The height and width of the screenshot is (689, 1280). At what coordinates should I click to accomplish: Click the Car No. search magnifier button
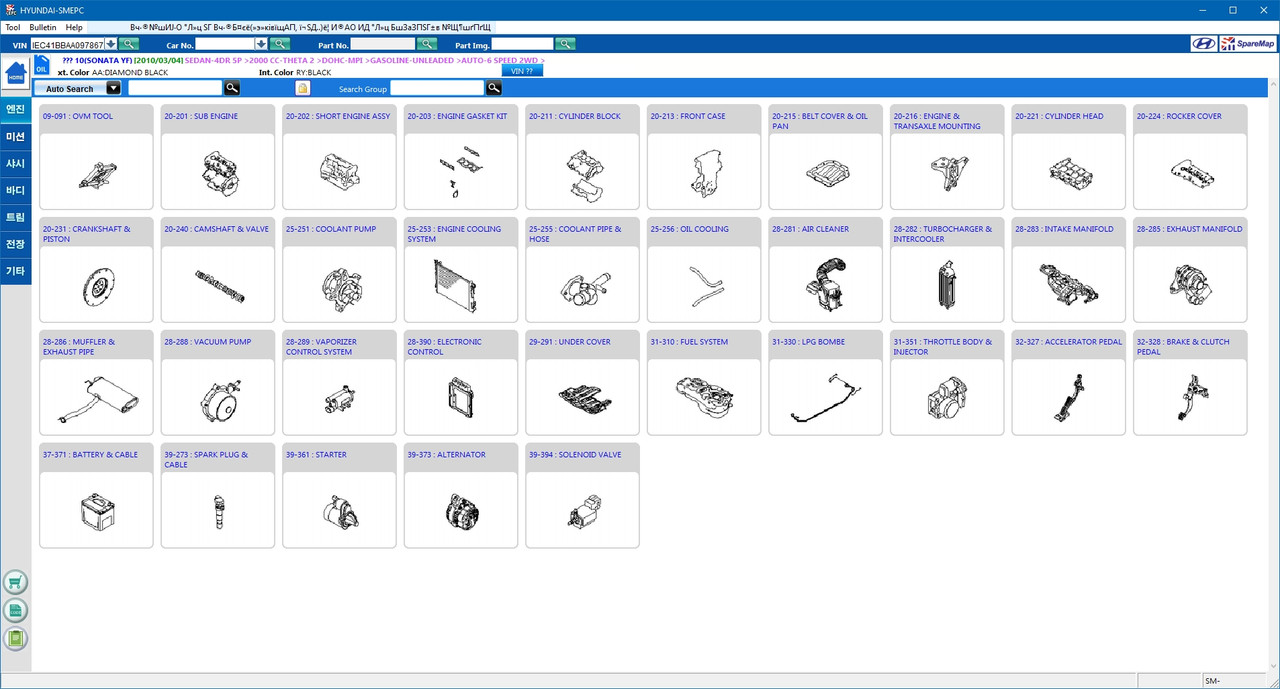(x=280, y=44)
